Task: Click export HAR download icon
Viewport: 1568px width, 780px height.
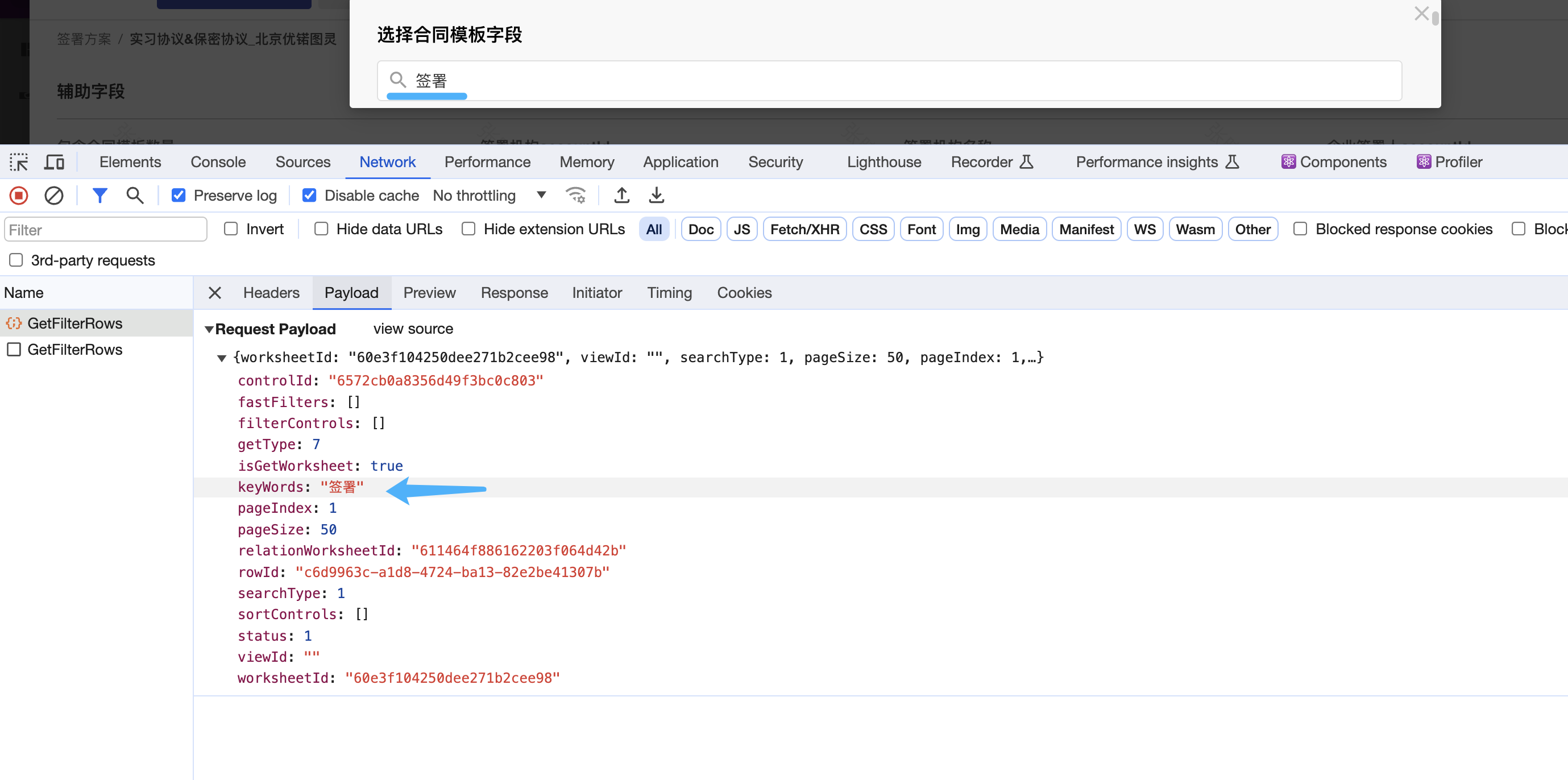Action: pos(656,196)
